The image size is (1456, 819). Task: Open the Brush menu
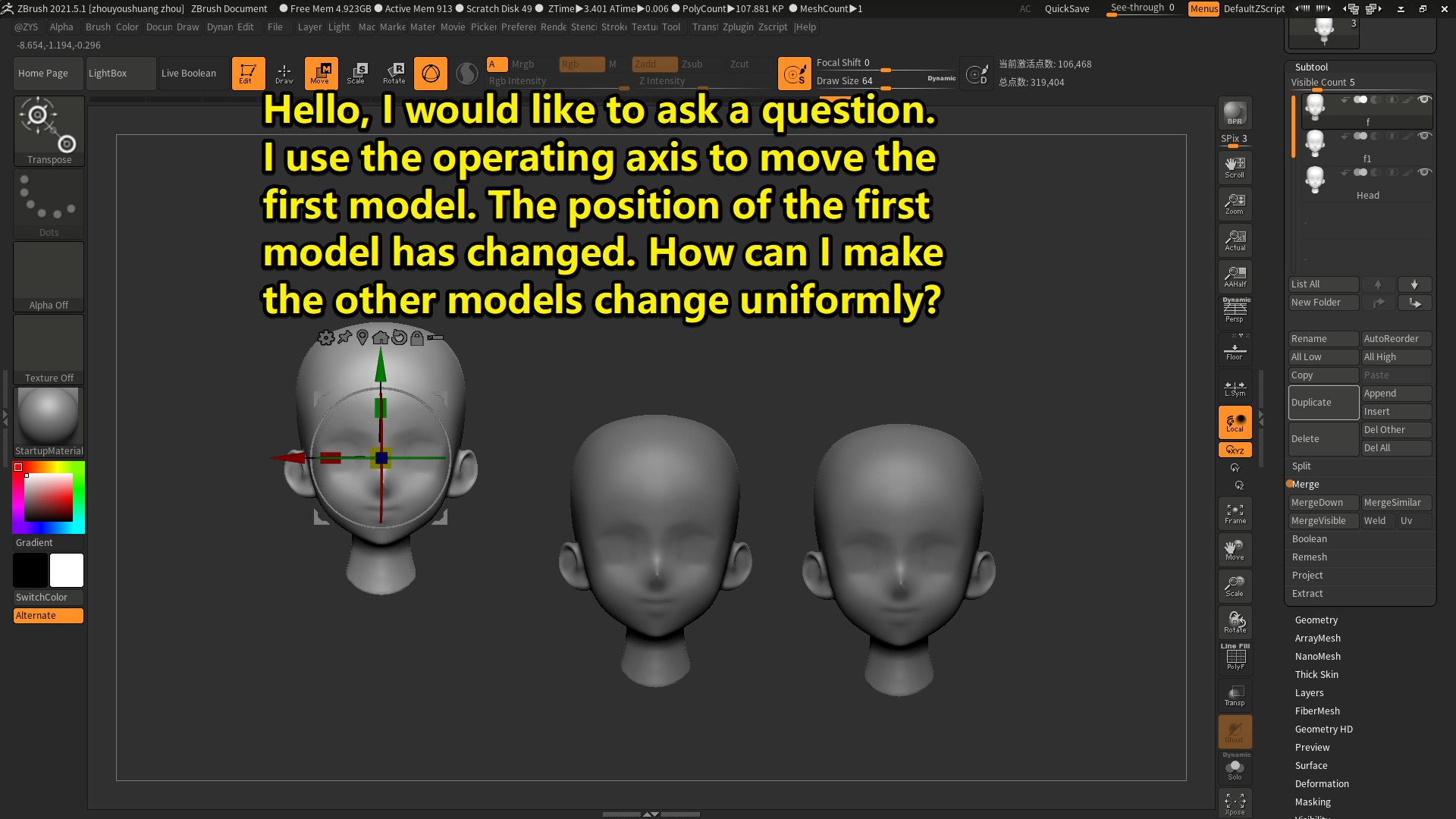(98, 27)
